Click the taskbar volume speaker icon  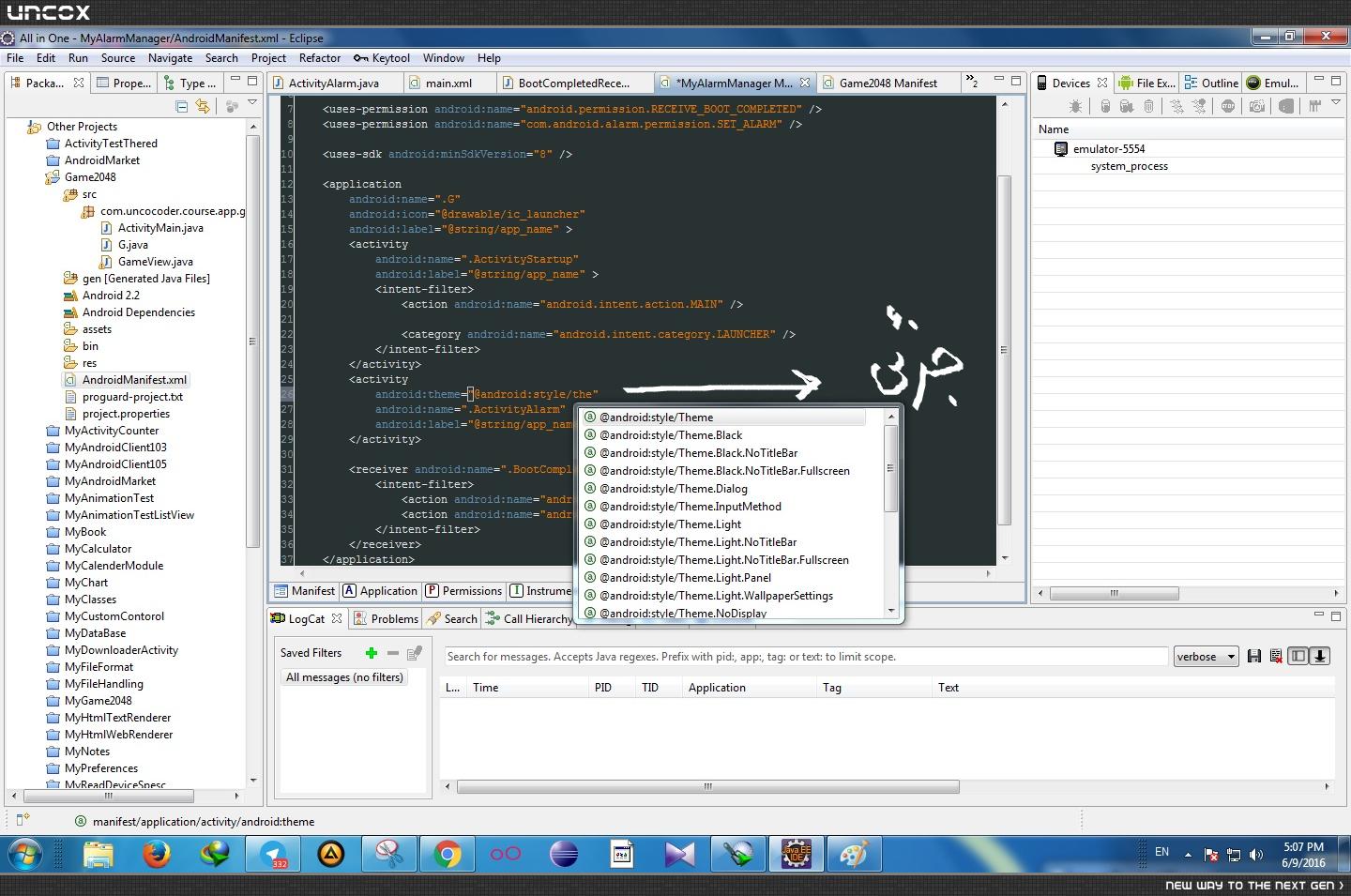pos(1256,854)
